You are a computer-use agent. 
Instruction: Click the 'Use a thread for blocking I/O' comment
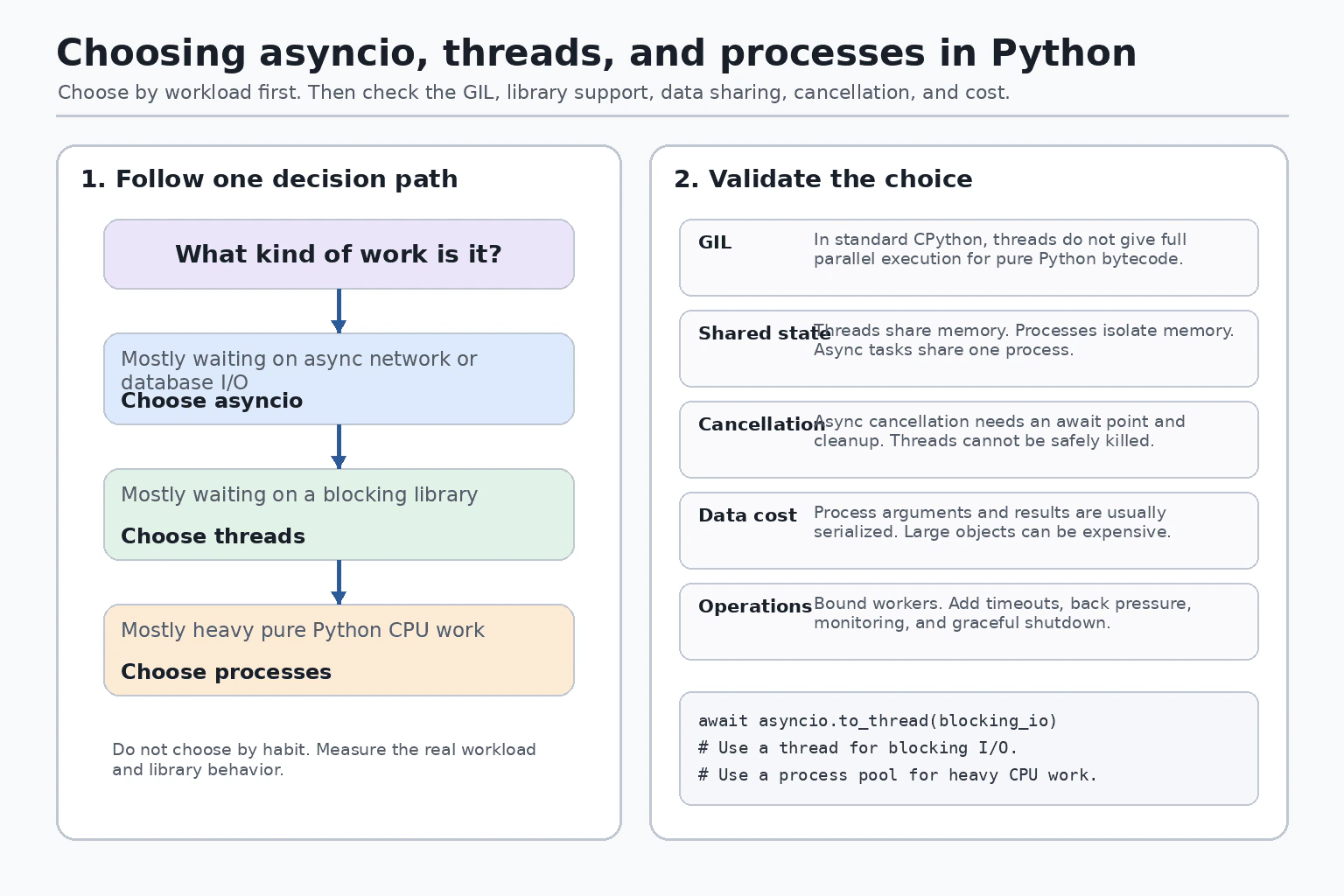coord(857,748)
